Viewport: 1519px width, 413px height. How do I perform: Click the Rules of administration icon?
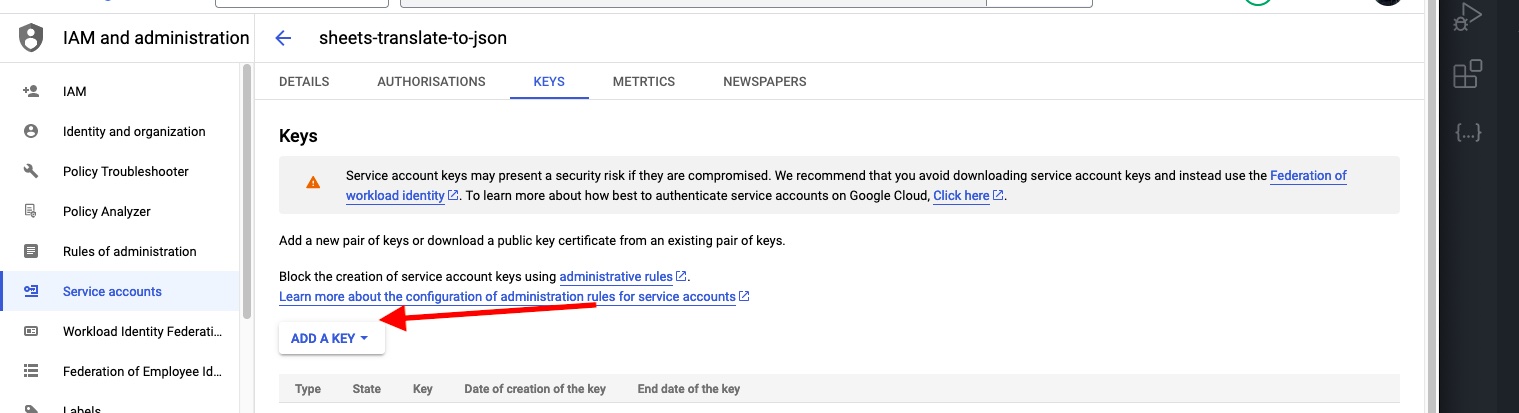click(31, 251)
